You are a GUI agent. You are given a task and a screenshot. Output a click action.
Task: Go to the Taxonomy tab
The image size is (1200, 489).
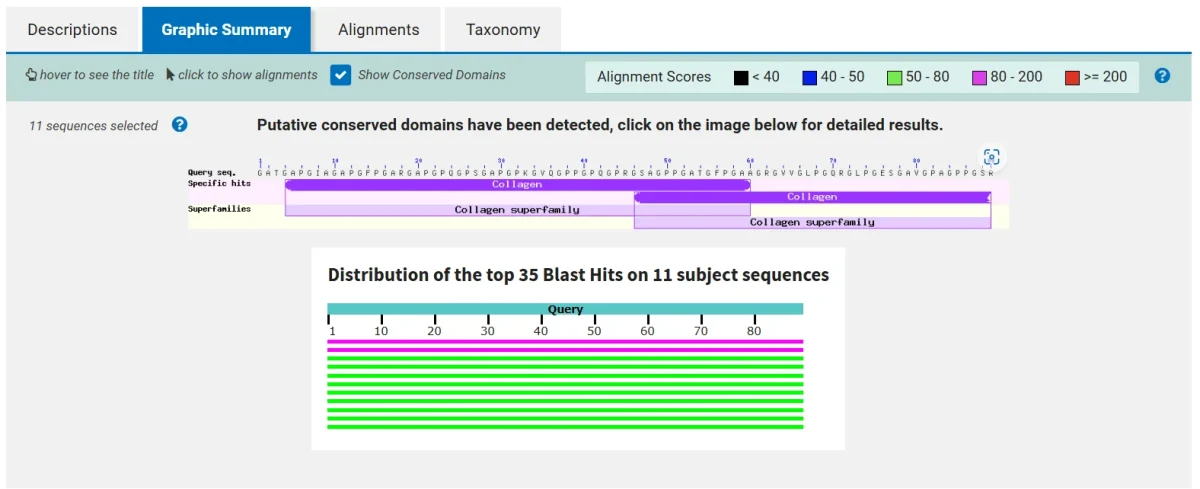point(502,29)
